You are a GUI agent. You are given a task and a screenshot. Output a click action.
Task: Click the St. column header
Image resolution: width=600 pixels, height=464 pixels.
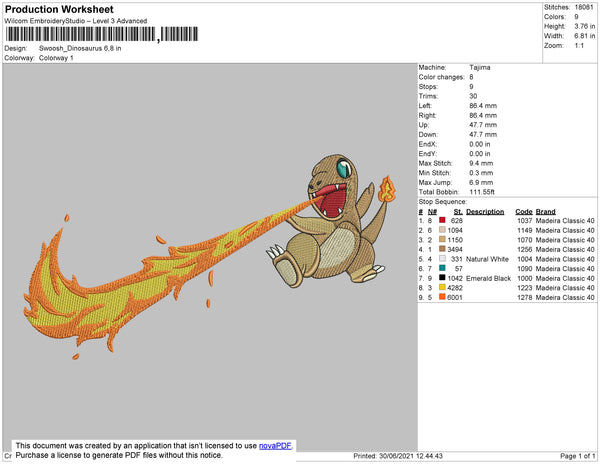(x=458, y=212)
